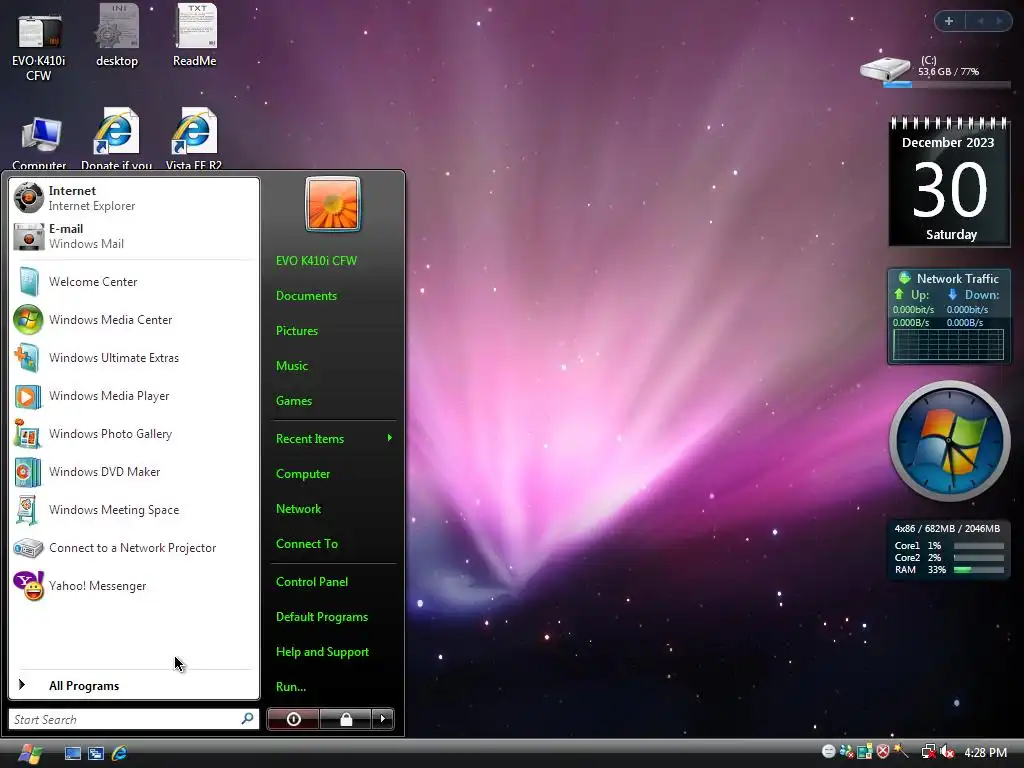The image size is (1024, 768).
Task: Click Switch between windows quick launch icon
Action: pos(96,753)
